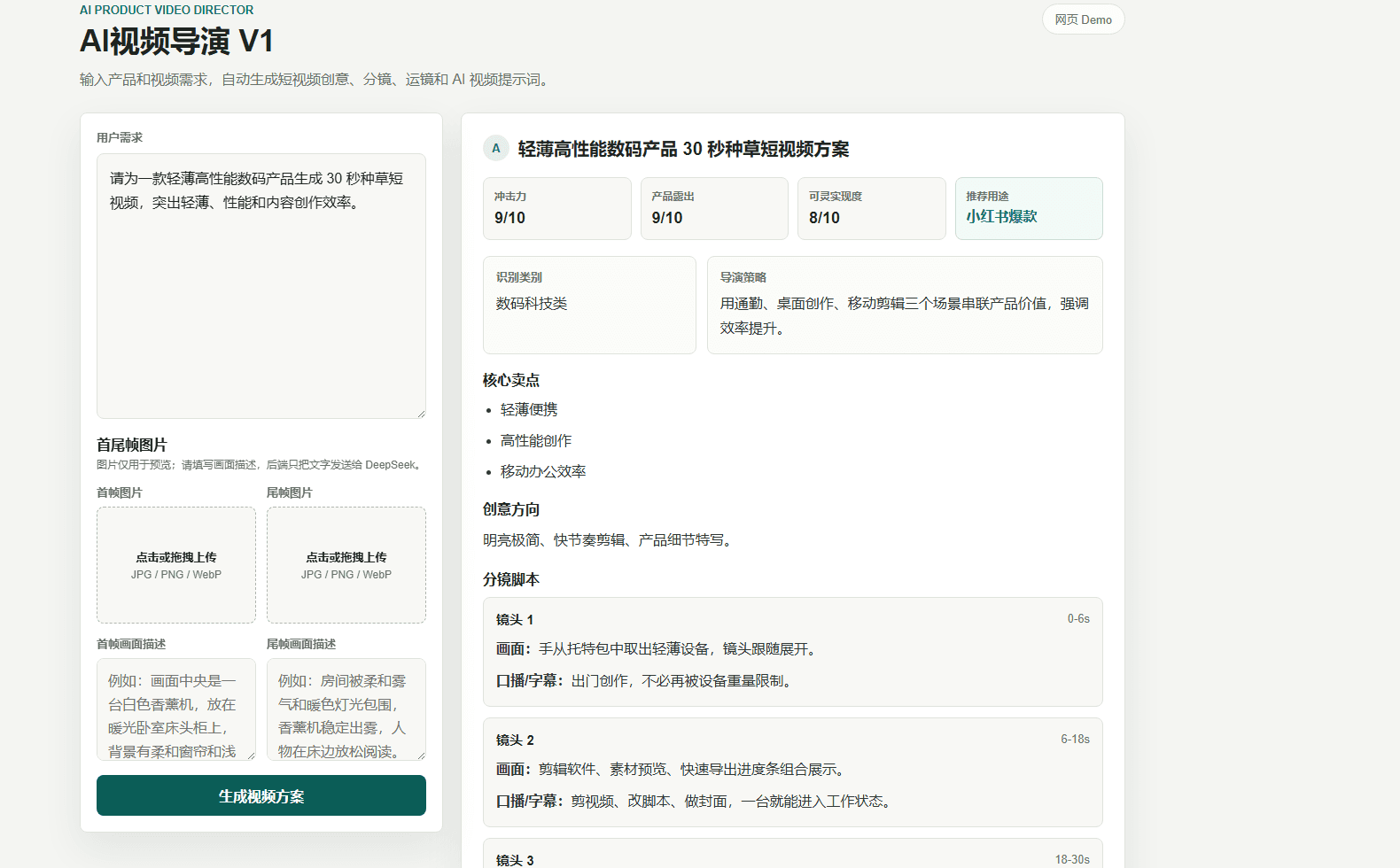Viewport: 1400px width, 868px height.
Task: Click 镜头 1 口播/字幕 line
Action: tap(646, 681)
